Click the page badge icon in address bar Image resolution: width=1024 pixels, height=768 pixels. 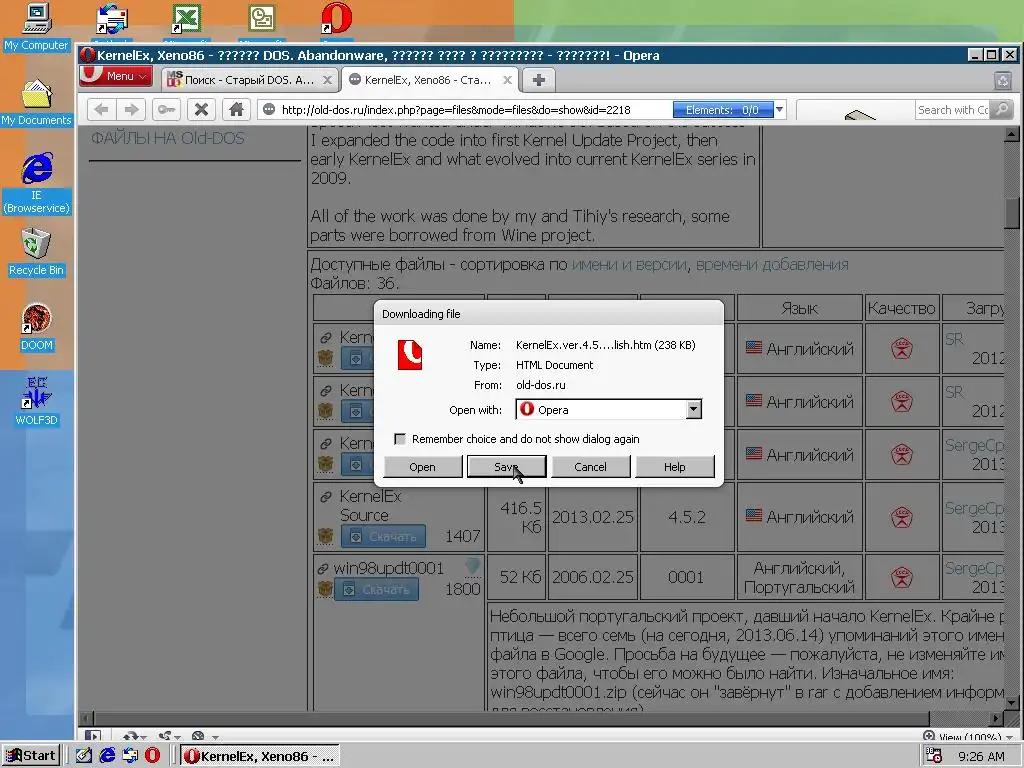(269, 109)
